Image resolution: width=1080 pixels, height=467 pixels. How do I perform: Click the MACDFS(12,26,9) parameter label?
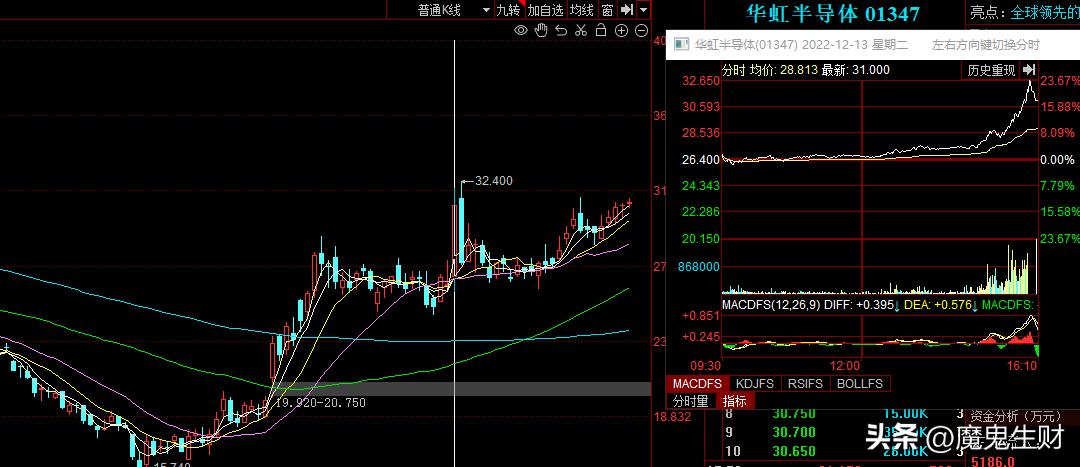771,304
